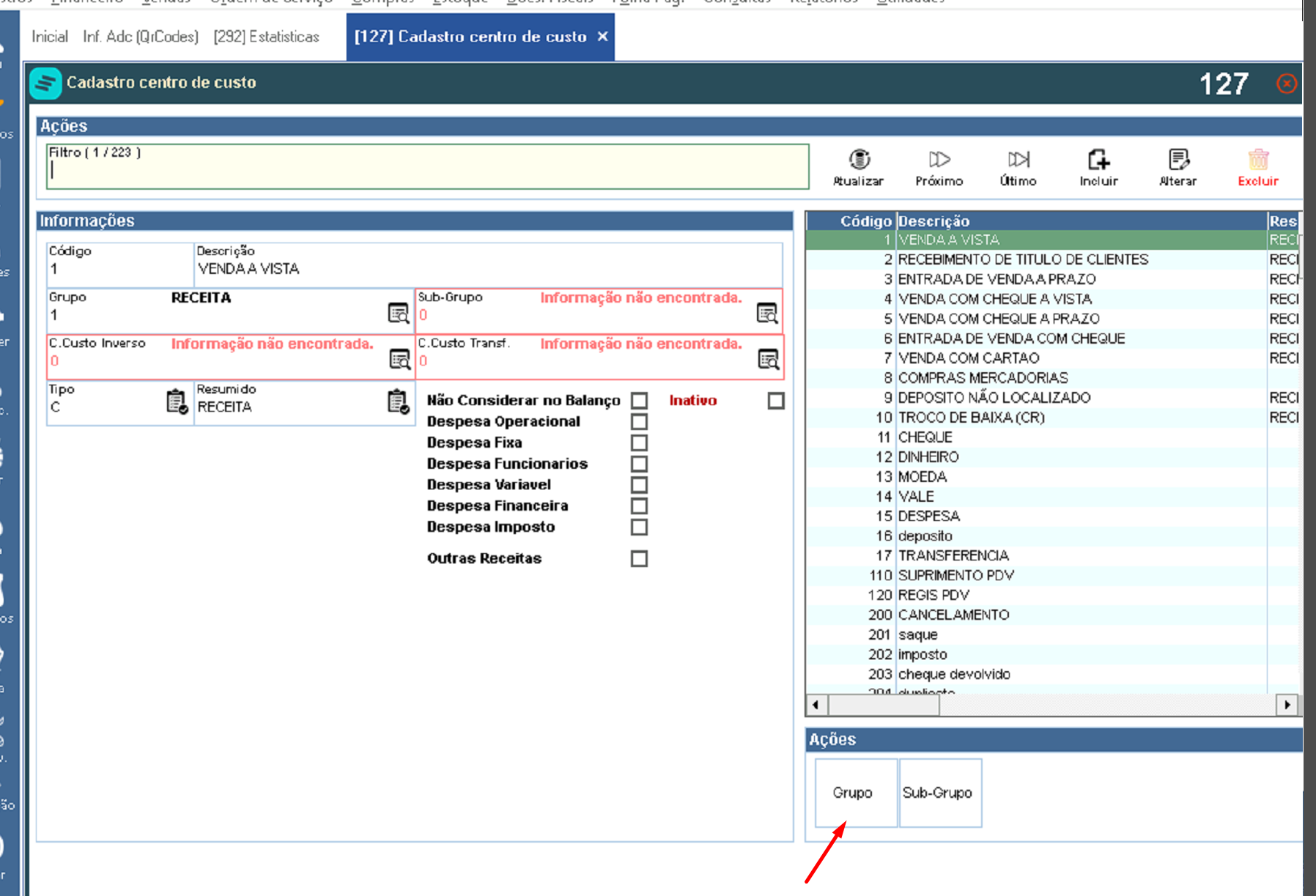Switch to the [292] Estatisticas tab
The image size is (1316, 896).
[x=267, y=37]
